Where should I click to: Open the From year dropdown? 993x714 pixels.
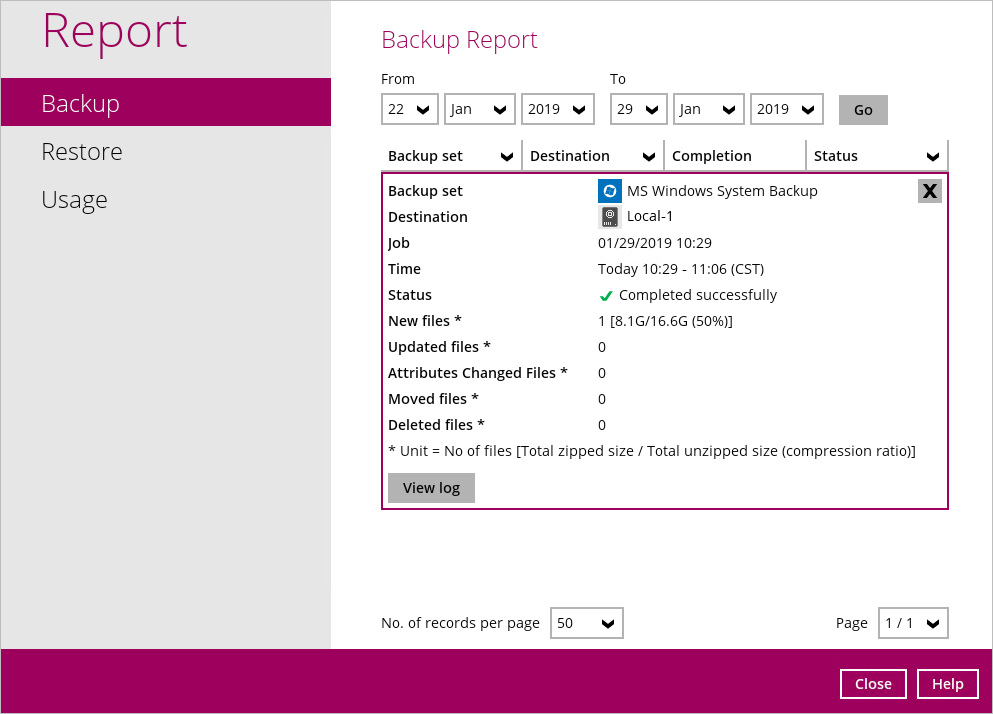click(558, 109)
